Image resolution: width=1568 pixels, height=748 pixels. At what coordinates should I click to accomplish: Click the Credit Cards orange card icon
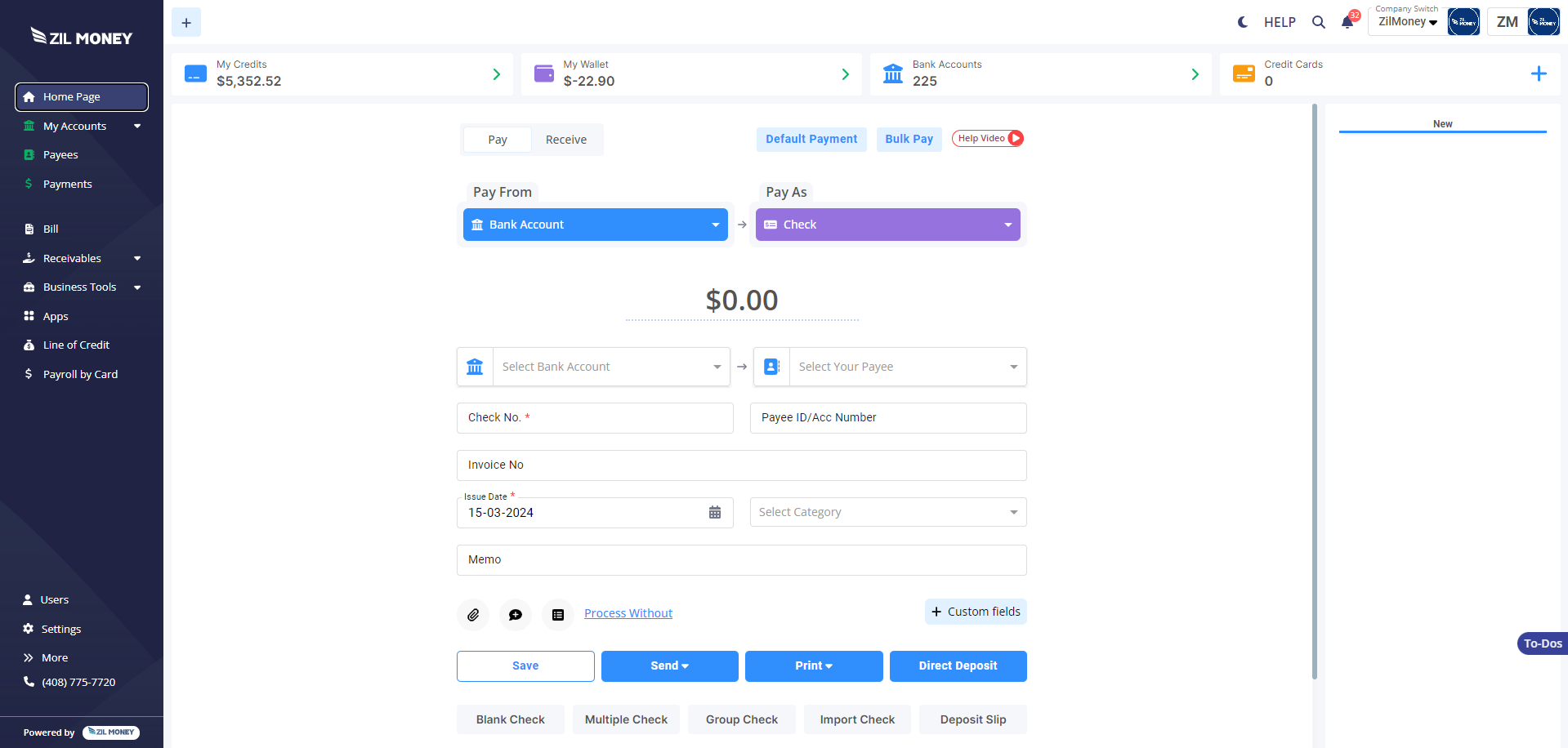[1244, 73]
